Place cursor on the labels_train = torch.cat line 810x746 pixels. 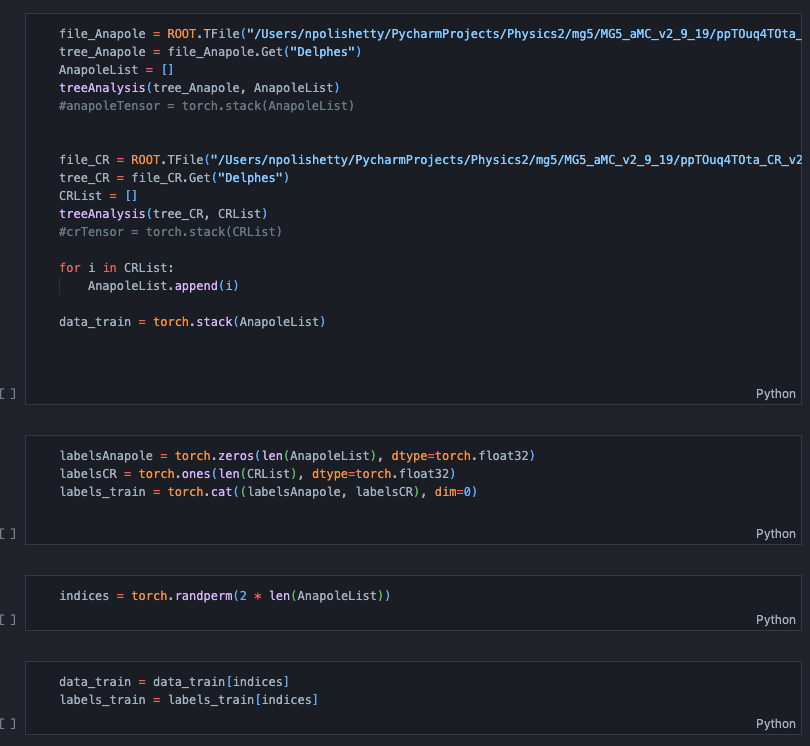268,491
